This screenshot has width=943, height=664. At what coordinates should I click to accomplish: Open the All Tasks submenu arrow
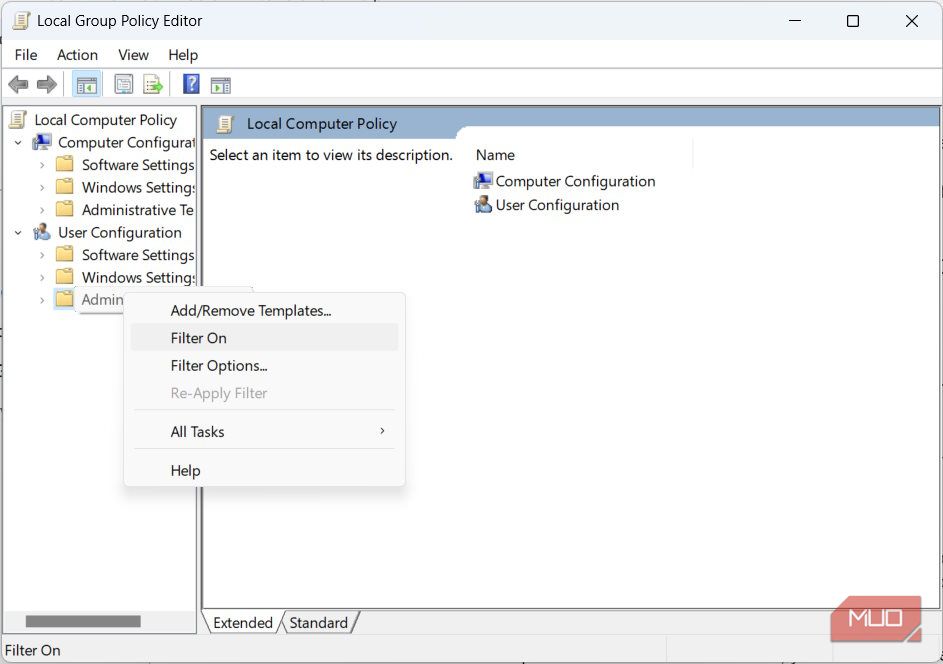382,431
